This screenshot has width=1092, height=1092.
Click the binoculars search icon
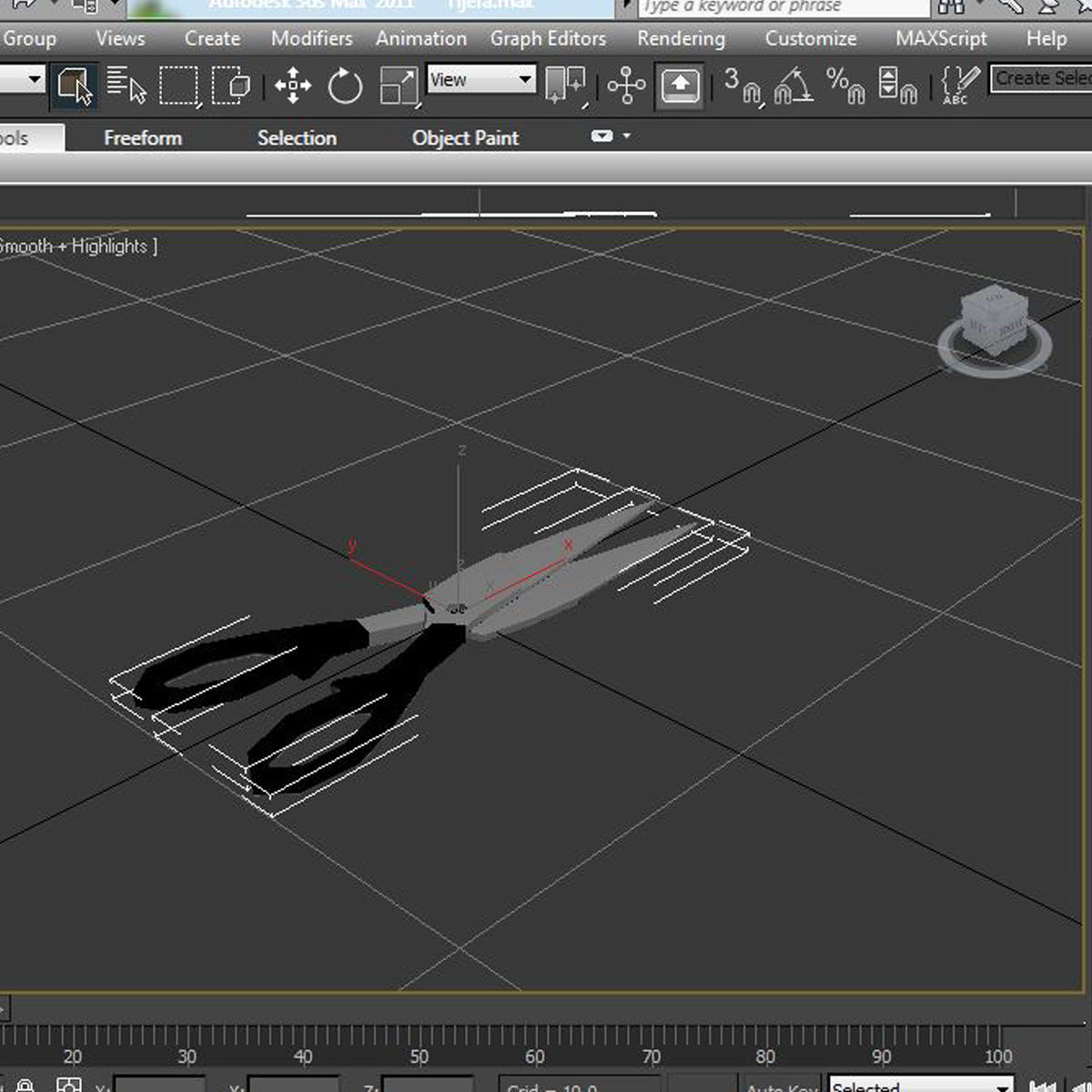point(951,7)
